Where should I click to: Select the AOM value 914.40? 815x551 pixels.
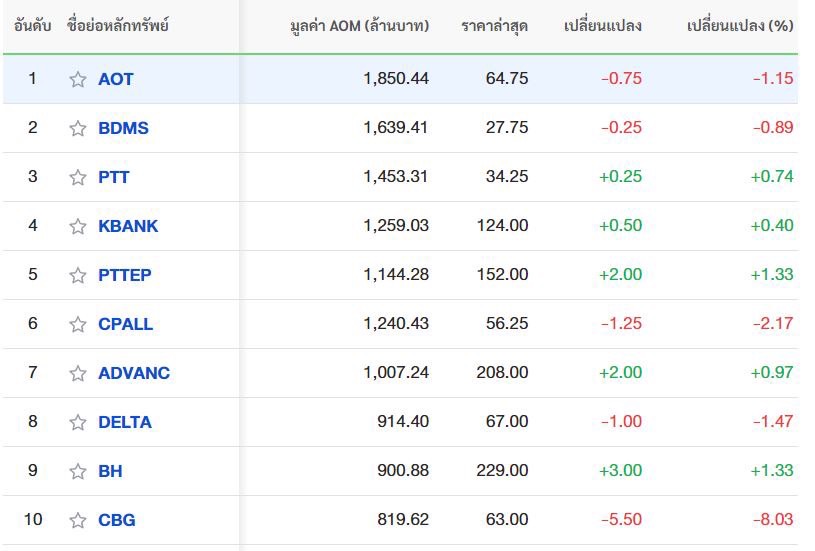[x=403, y=421]
